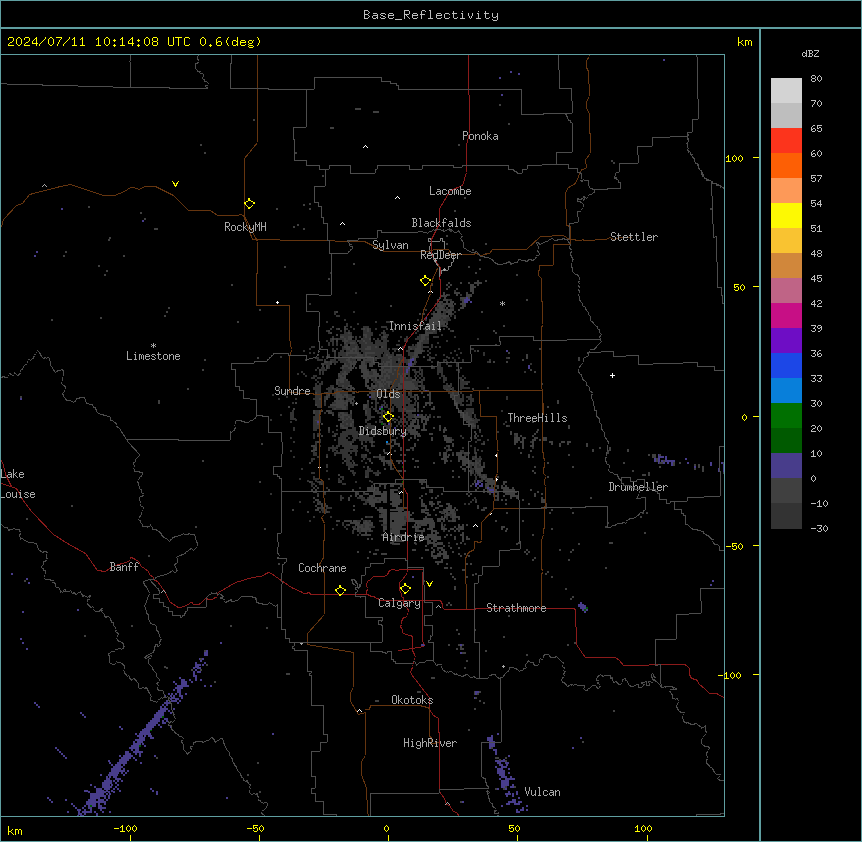Image resolution: width=862 pixels, height=842 pixels.
Task: Click the Okotoks label
Action: click(412, 700)
